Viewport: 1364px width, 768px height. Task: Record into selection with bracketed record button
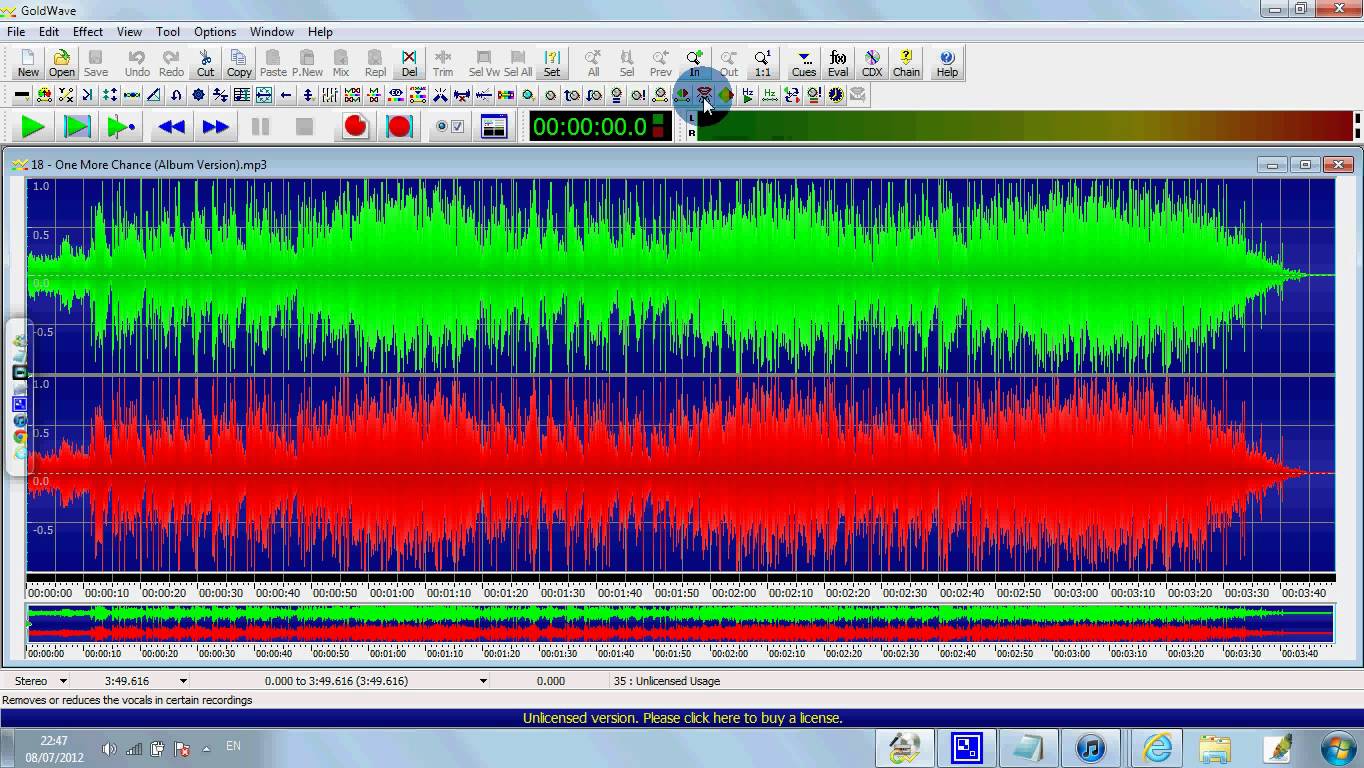(x=399, y=127)
